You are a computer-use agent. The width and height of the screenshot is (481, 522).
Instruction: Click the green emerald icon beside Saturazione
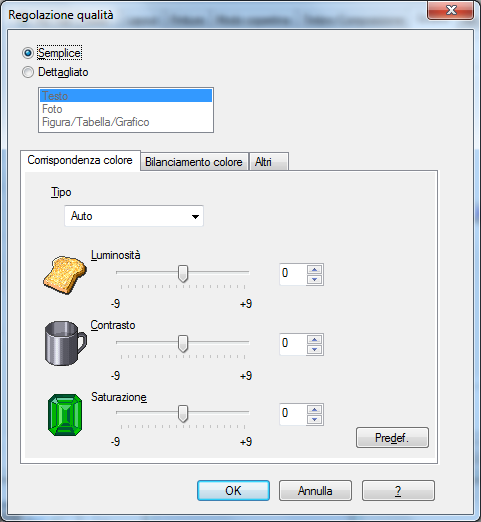pyautogui.click(x=65, y=415)
